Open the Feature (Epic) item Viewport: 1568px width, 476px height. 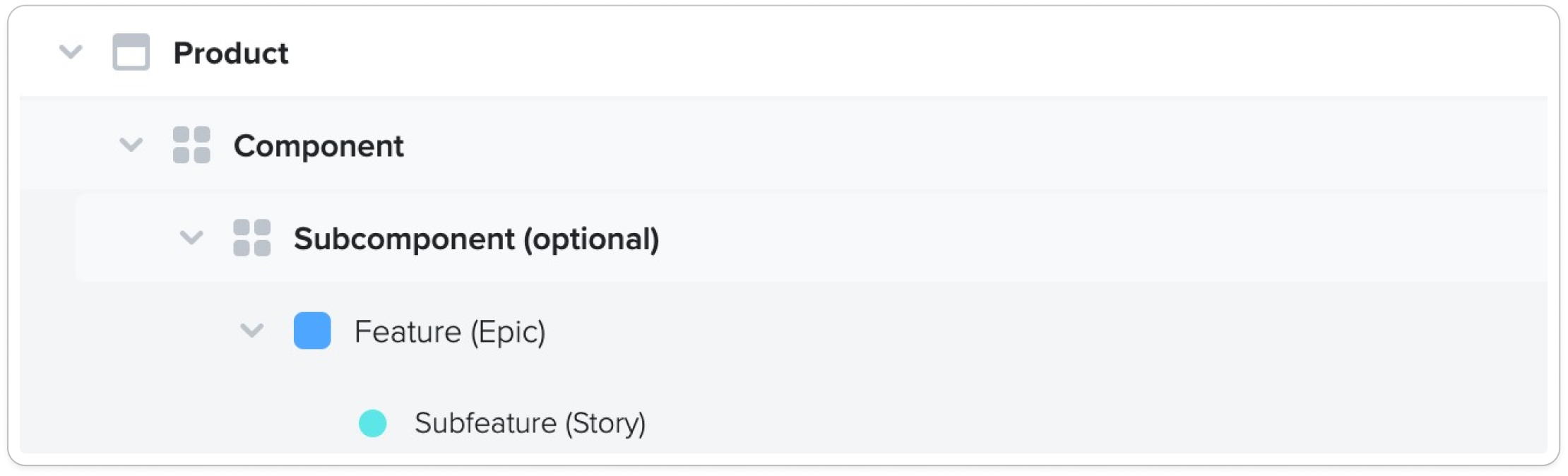pyautogui.click(x=450, y=332)
